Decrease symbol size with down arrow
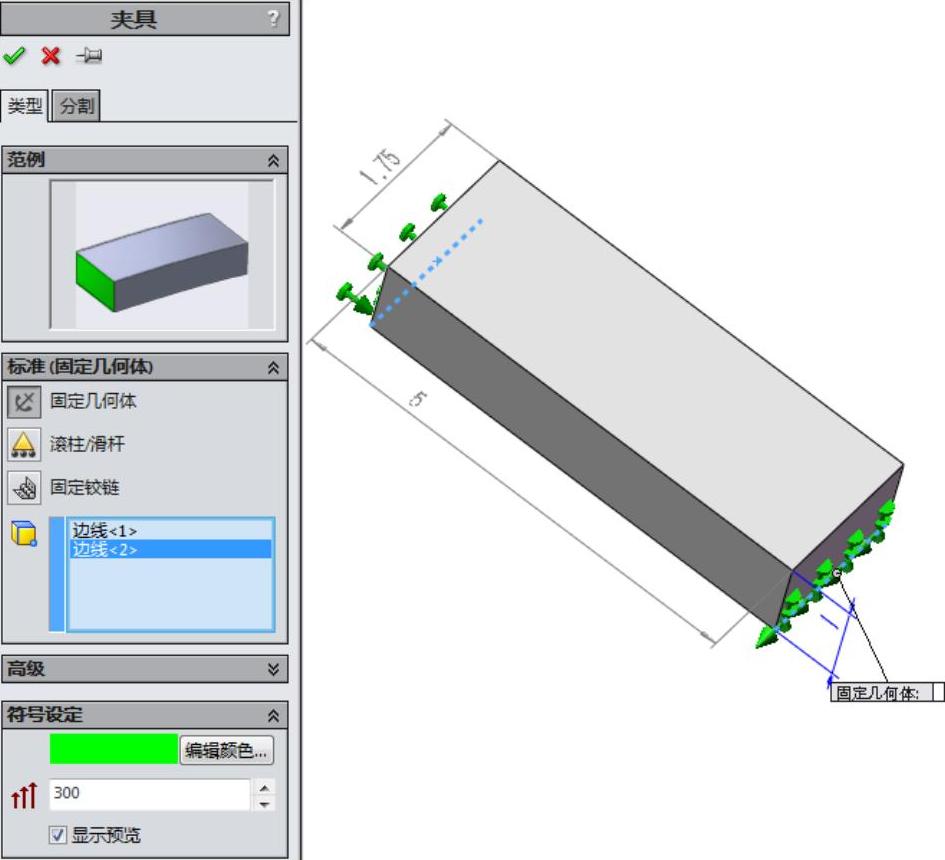The image size is (945, 860). [265, 803]
